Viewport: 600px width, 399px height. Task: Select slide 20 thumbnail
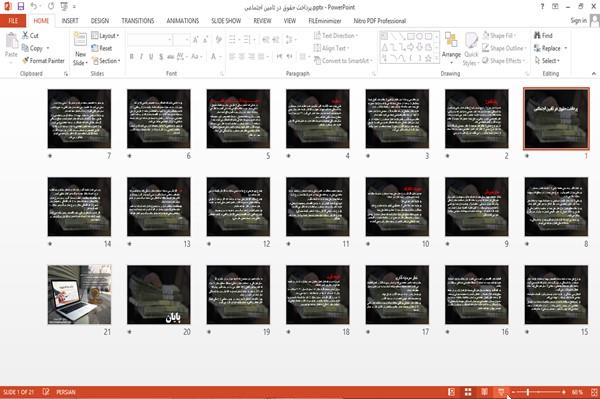(159, 295)
